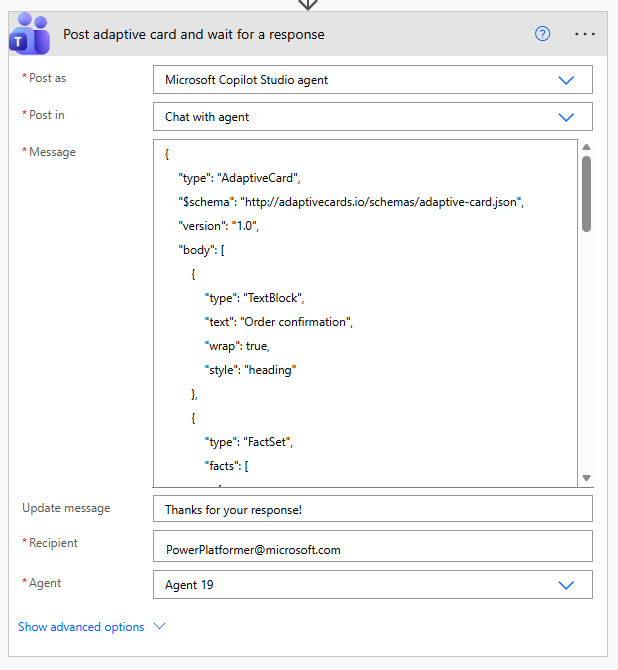Click the adaptive card schema URL line
This screenshot has width=618, height=670.
351,202
